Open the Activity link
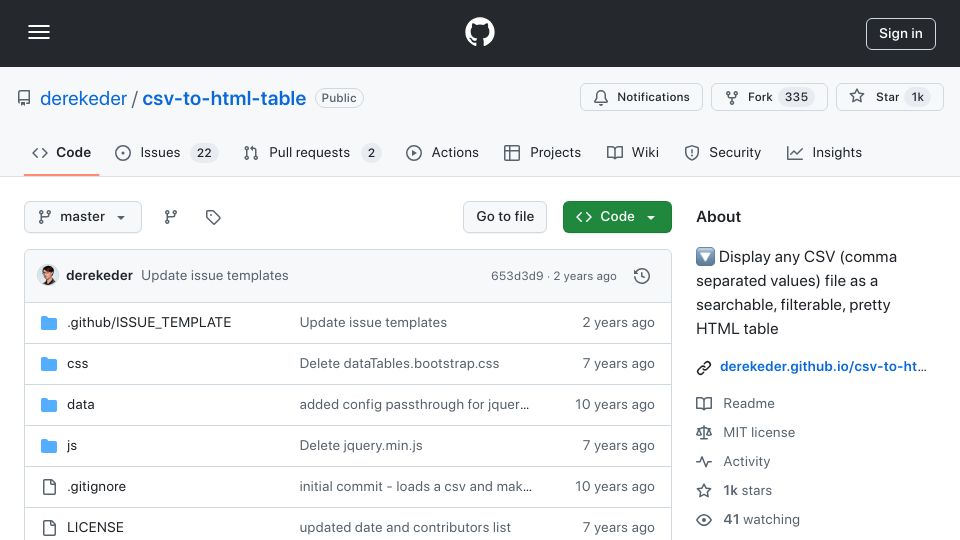The height and width of the screenshot is (540, 960). 746,462
